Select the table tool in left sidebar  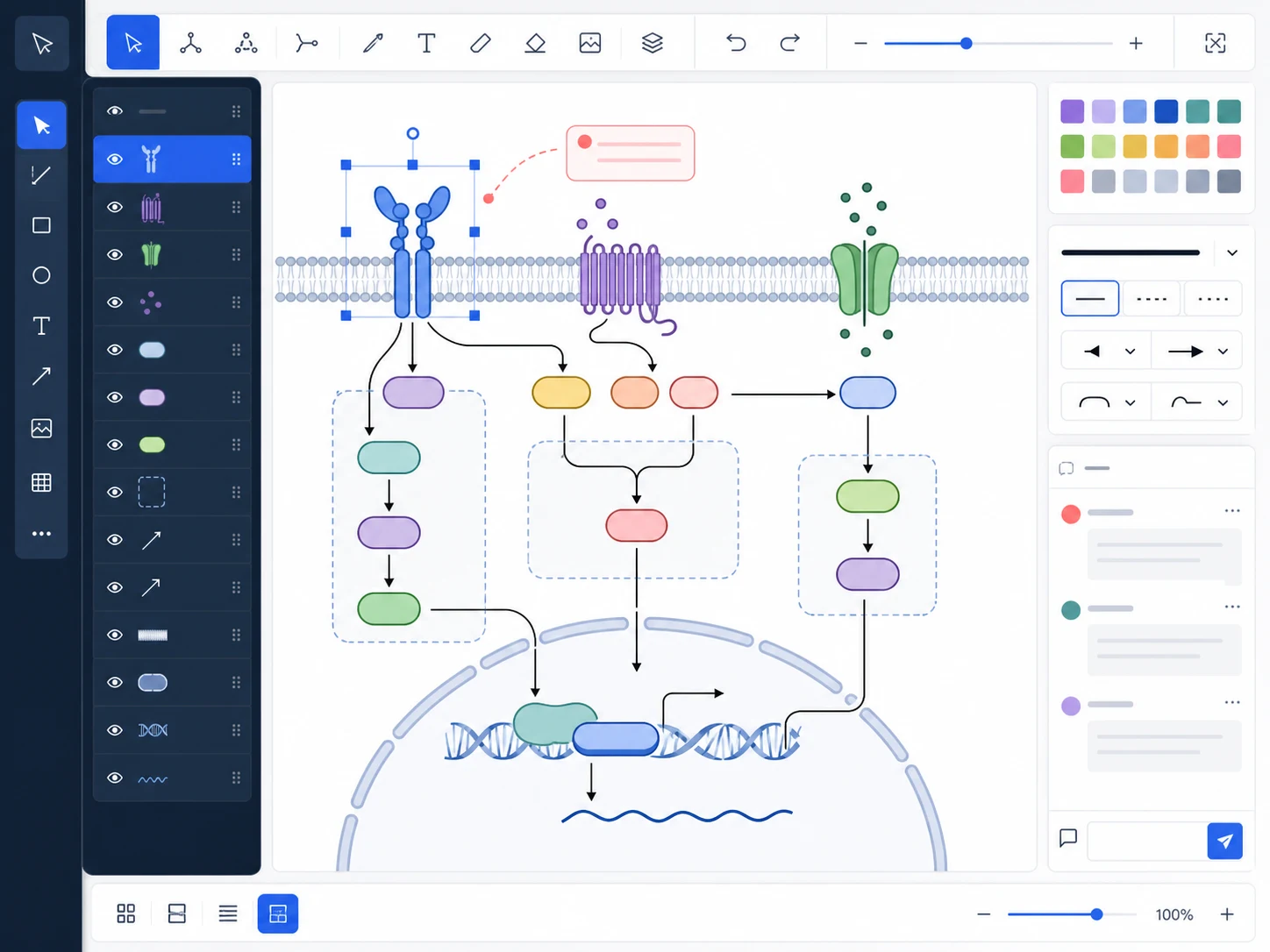click(x=41, y=482)
